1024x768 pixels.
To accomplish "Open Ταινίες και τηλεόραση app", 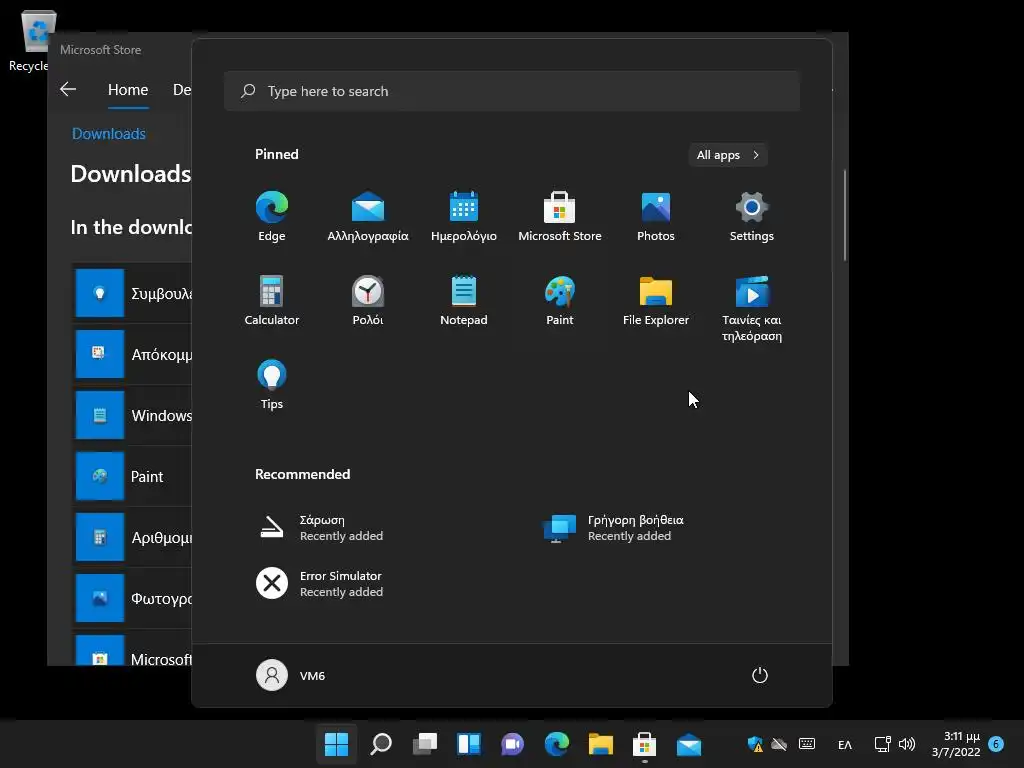I will (x=752, y=309).
